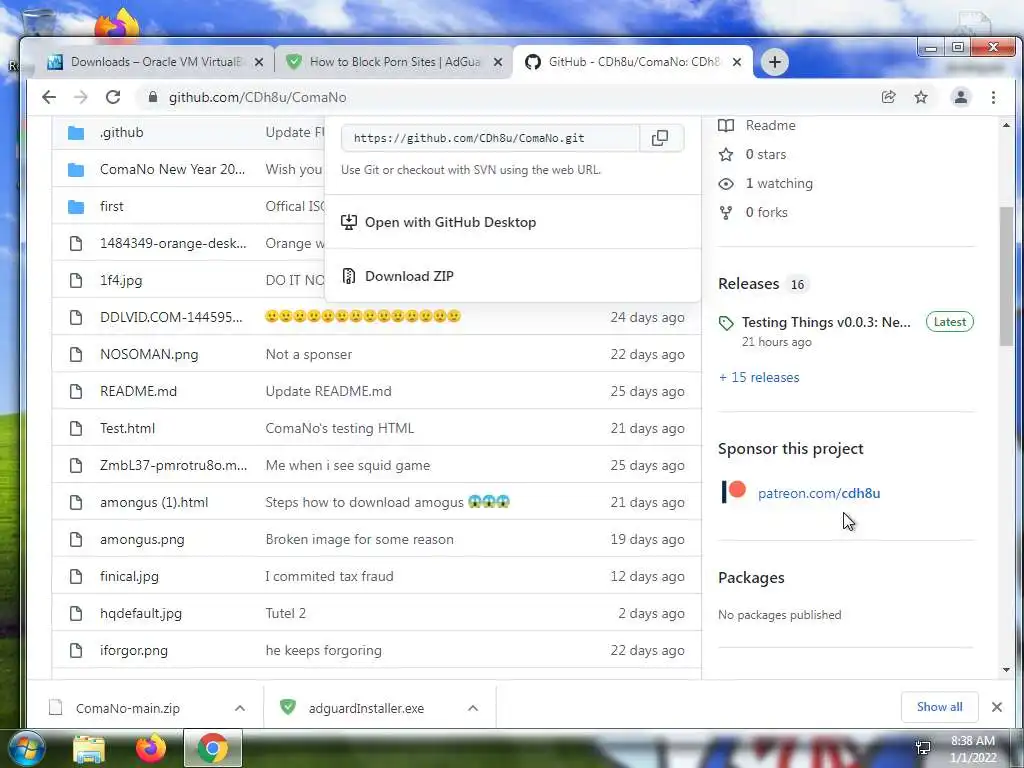The height and width of the screenshot is (768, 1024).
Task: Reload the GitHub page
Action: (x=113, y=97)
